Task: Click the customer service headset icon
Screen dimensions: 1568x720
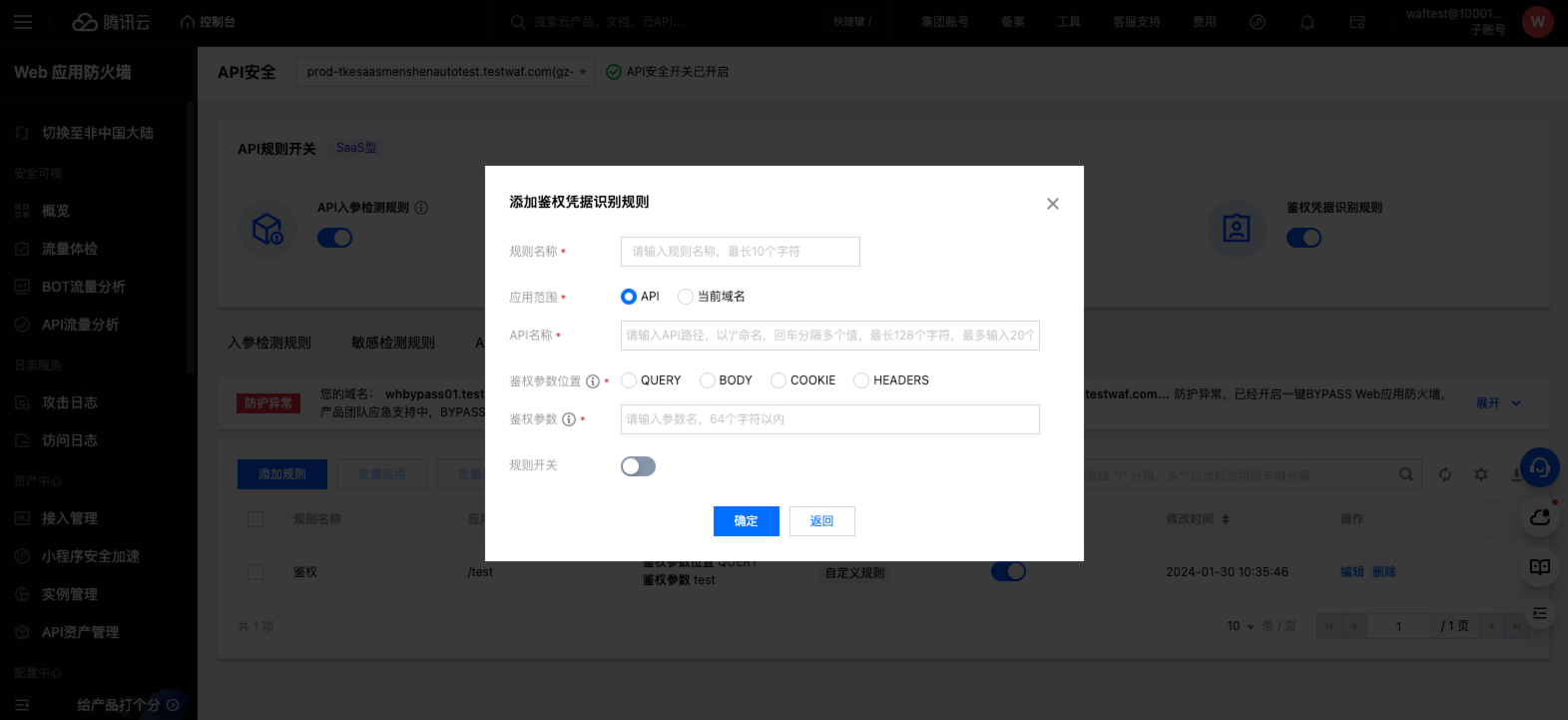Action: (1539, 466)
